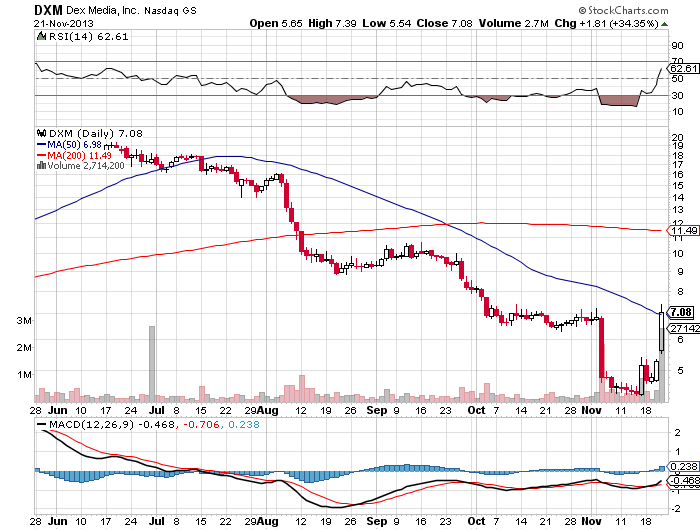700x530 pixels.
Task: Click the 27142 volume tag on right axis
Action: 684,328
